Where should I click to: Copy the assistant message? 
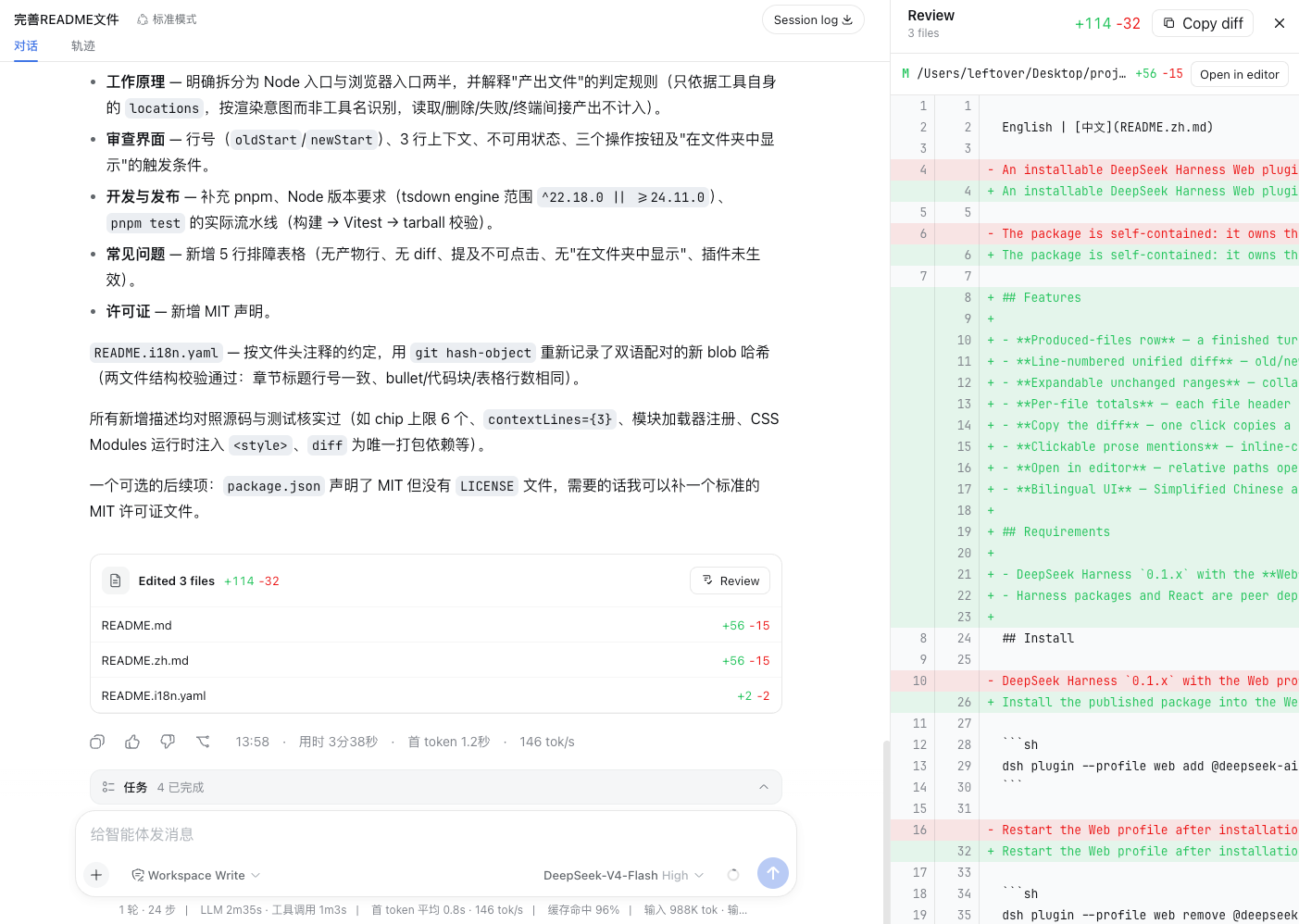97,742
